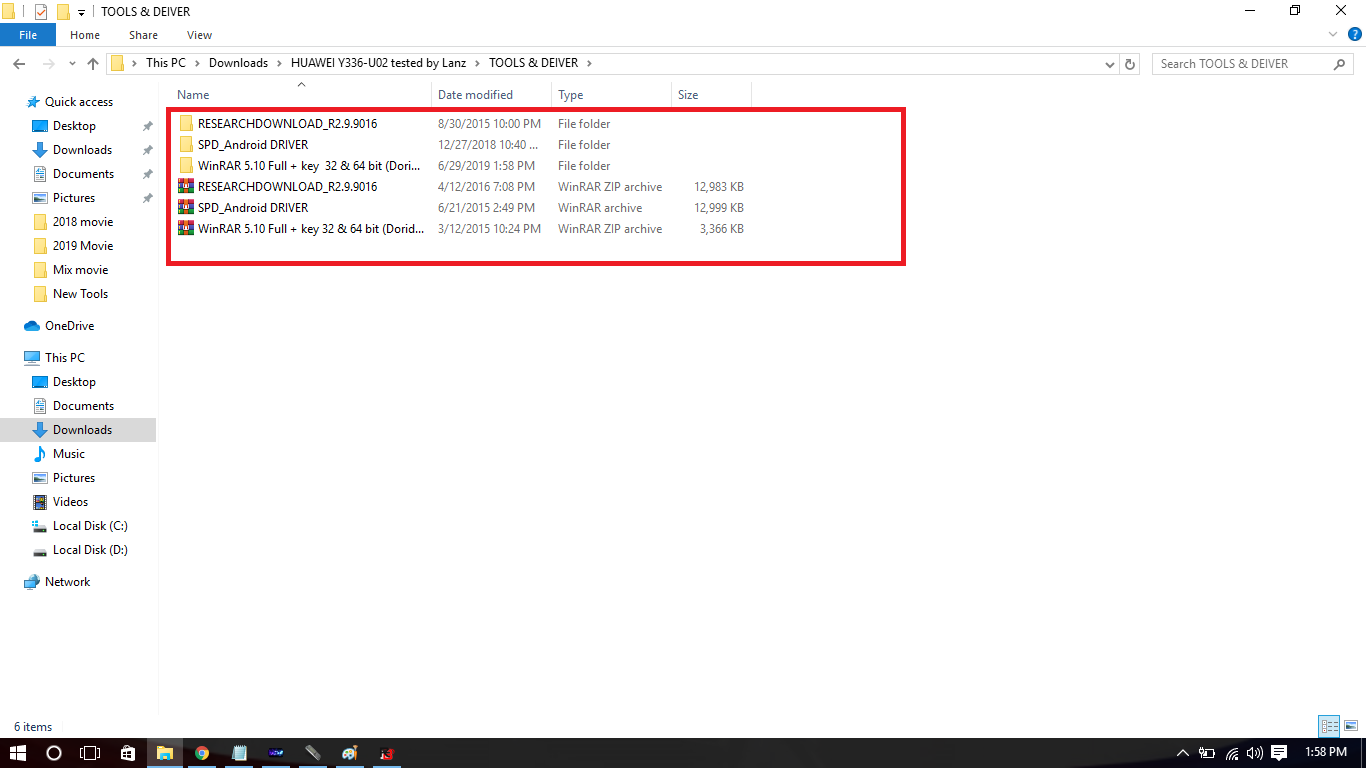Go back using the Back arrow
The image size is (1366, 768).
[x=19, y=63]
